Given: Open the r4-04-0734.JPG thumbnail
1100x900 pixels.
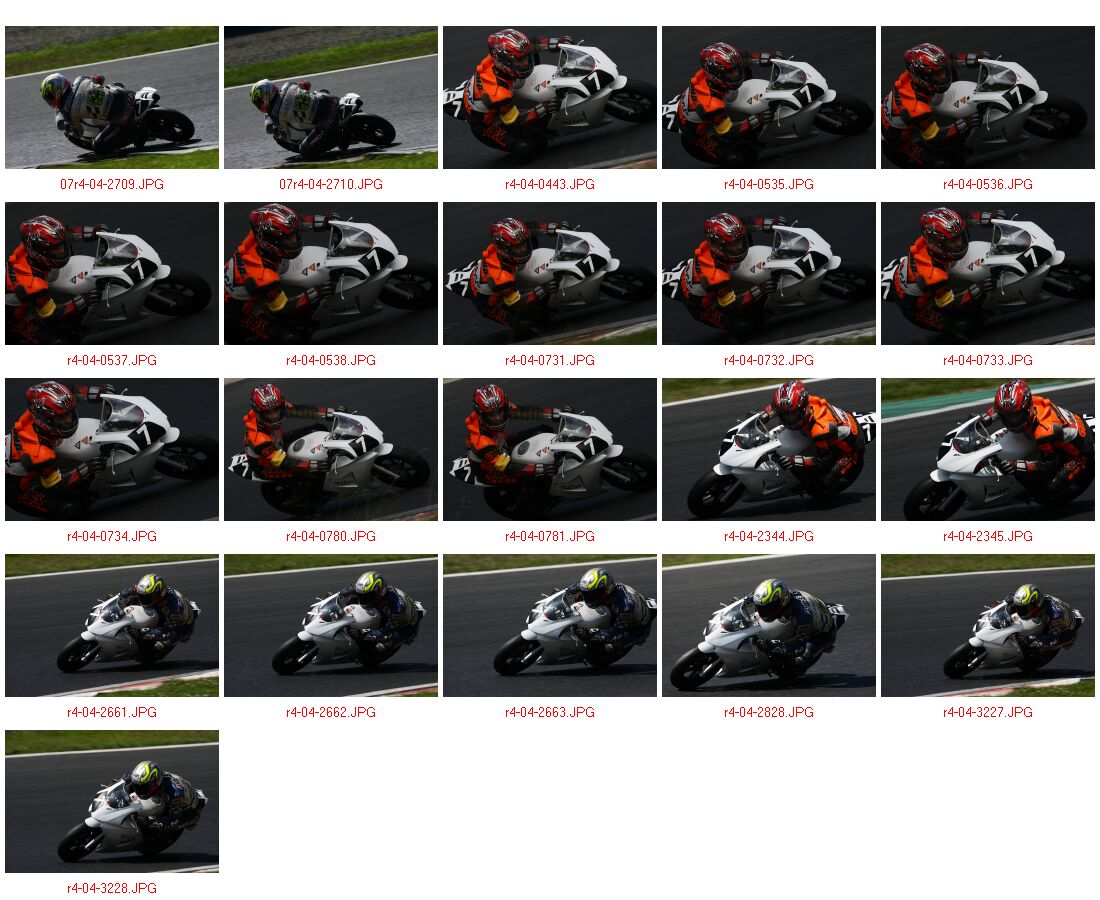Looking at the screenshot, I should (x=112, y=450).
